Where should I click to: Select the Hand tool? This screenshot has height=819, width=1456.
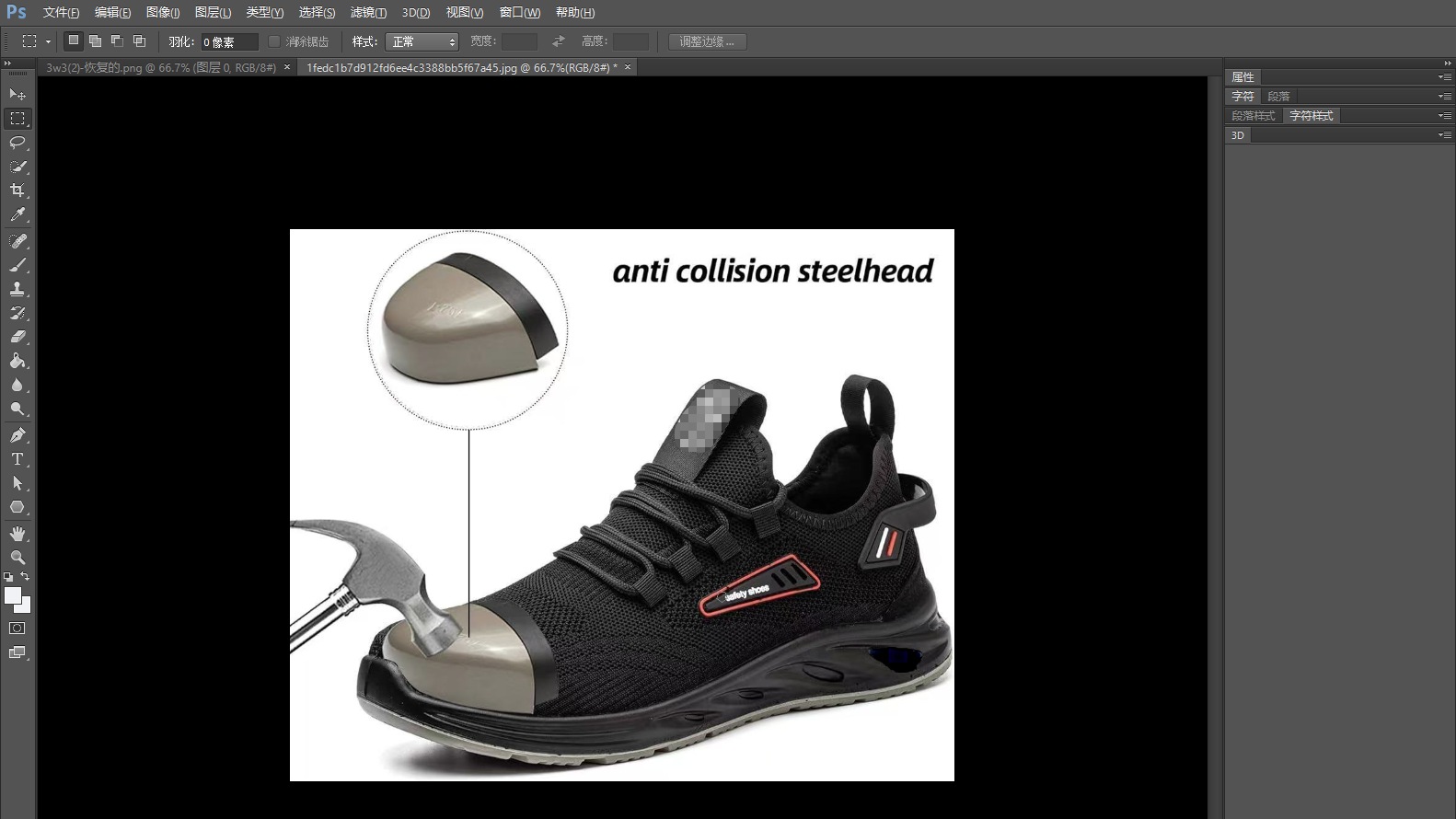coord(17,534)
